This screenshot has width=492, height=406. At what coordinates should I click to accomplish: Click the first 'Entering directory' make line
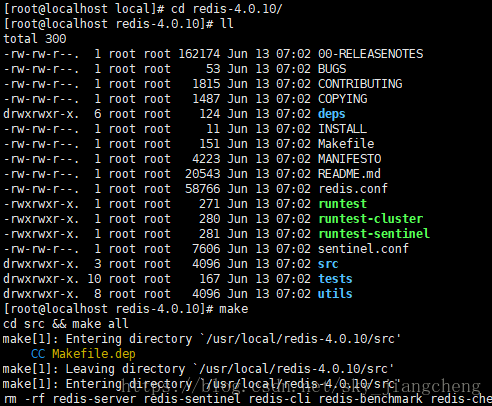(x=202, y=339)
